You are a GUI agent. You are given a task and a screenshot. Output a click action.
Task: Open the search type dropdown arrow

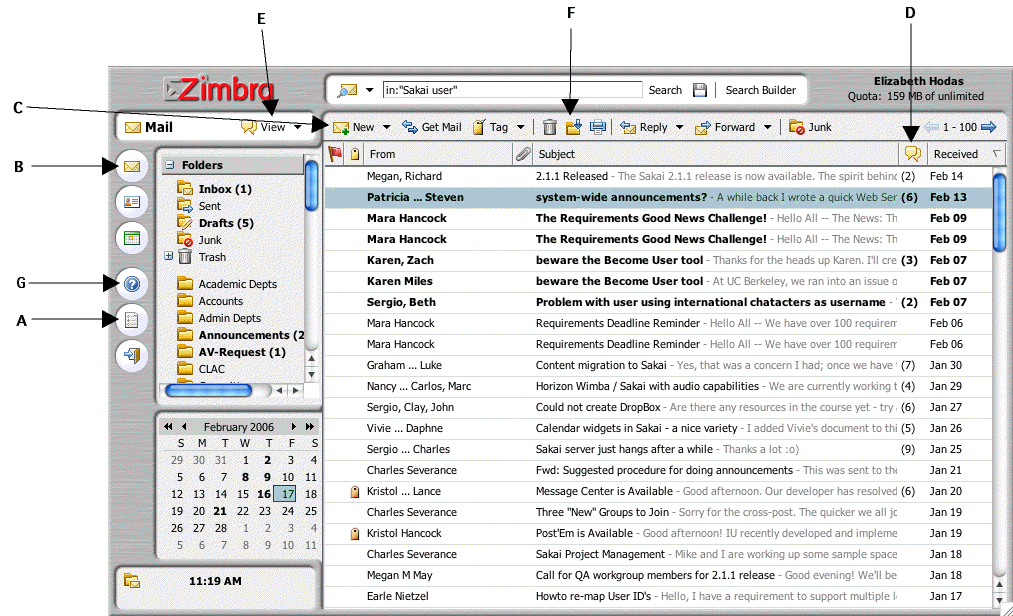(x=370, y=90)
